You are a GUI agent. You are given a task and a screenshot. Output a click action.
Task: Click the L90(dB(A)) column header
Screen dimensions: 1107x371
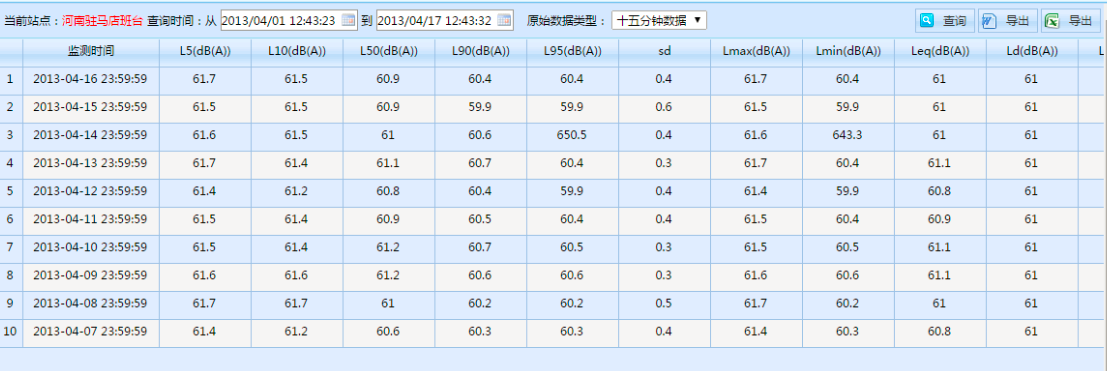pyautogui.click(x=481, y=51)
